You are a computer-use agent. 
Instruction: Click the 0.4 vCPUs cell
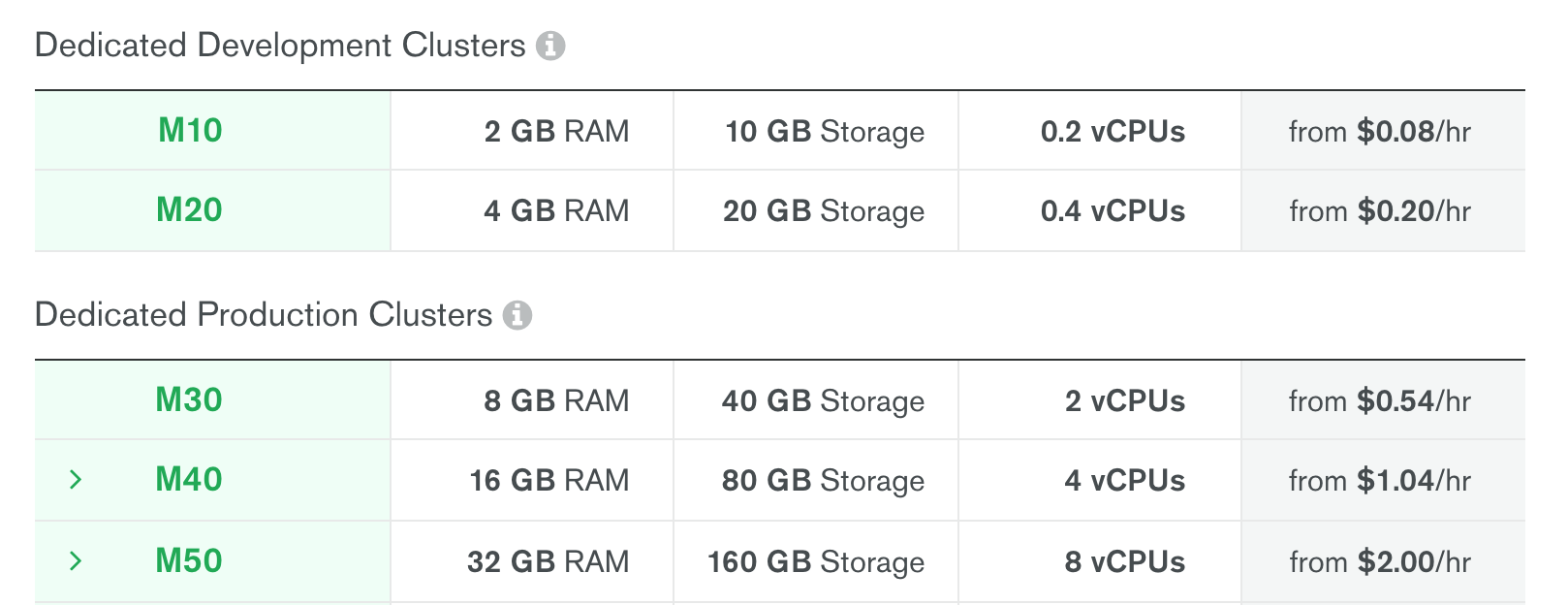click(1113, 211)
